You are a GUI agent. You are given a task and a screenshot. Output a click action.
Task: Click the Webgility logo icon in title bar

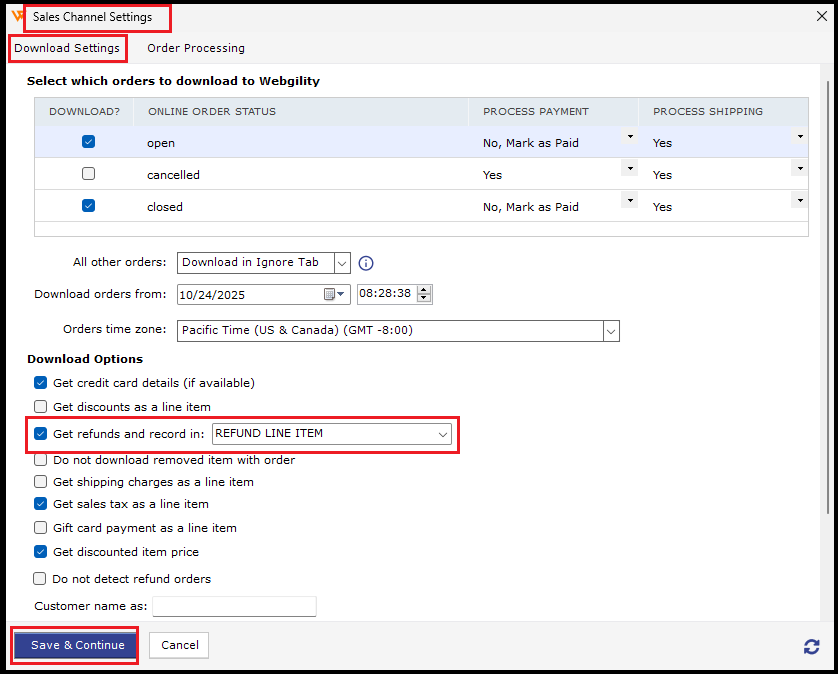click(17, 16)
